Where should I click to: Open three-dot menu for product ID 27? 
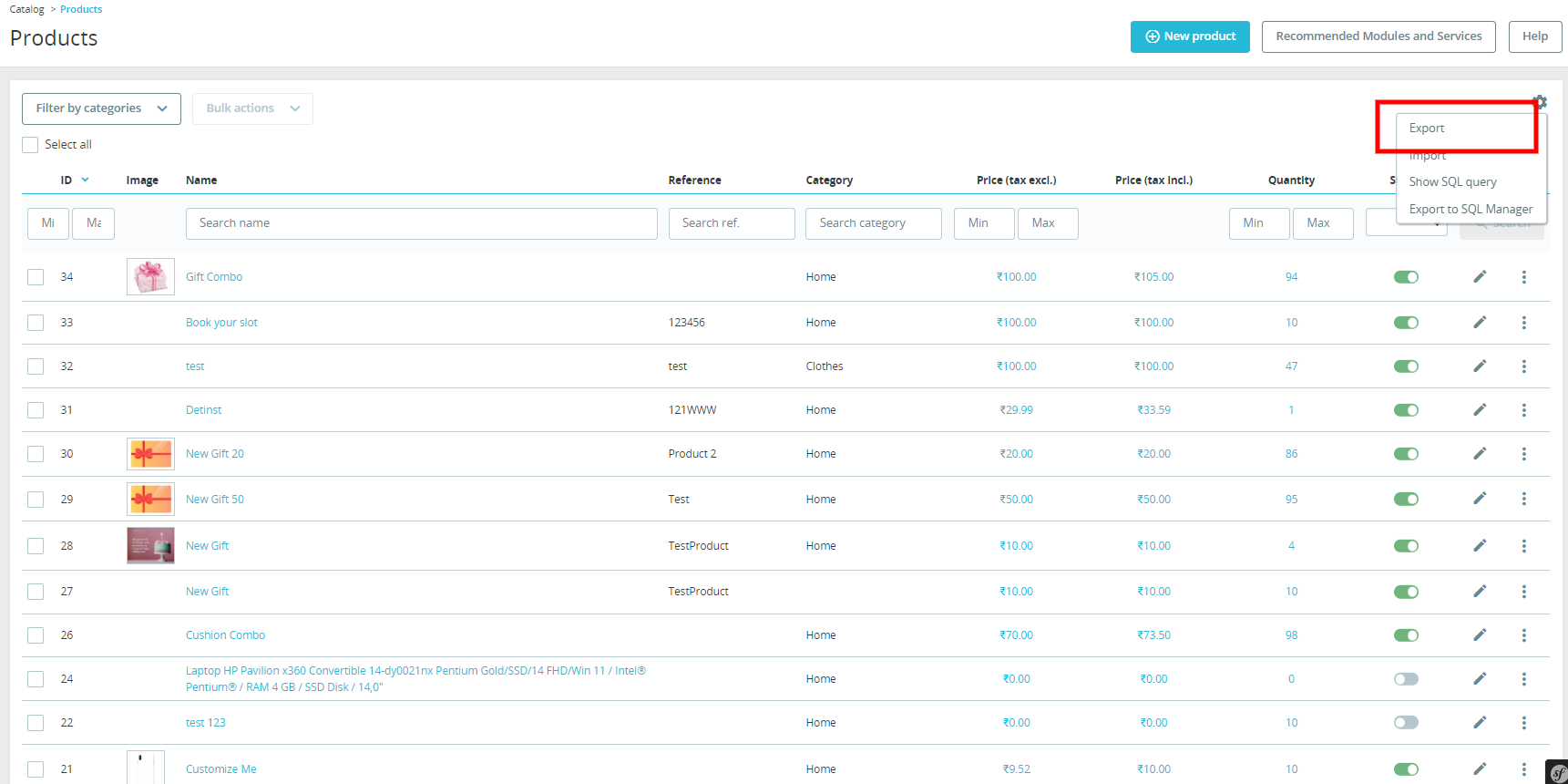point(1523,592)
